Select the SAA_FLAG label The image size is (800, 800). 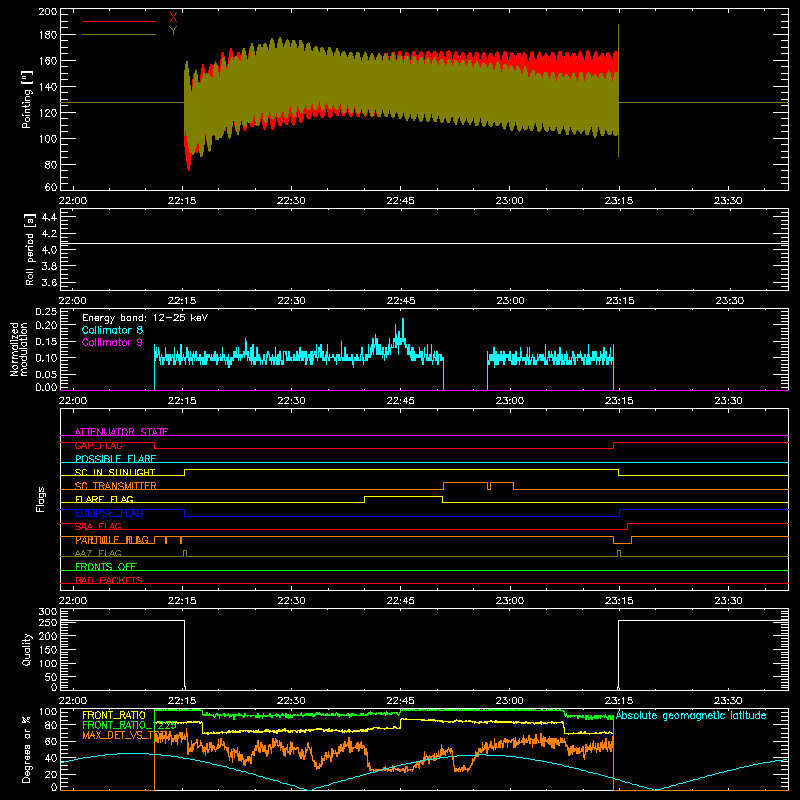[98, 526]
